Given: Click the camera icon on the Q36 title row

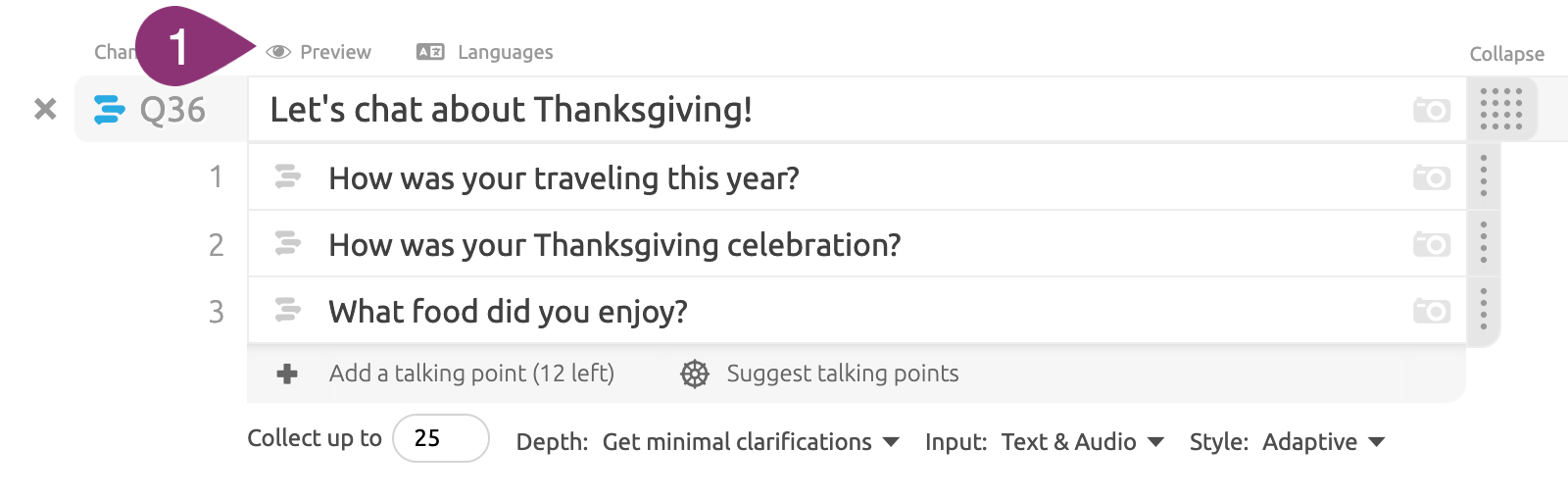Looking at the screenshot, I should tap(1432, 110).
